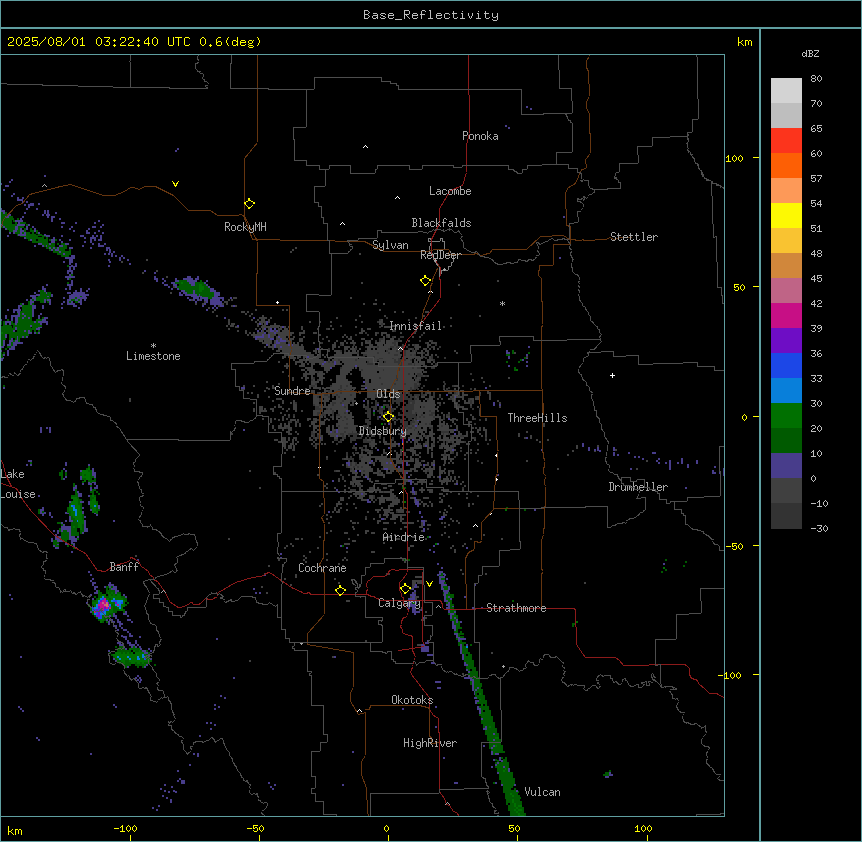Click the yellow diamond marker above Calgary label
862x842 pixels.
pyautogui.click(x=405, y=589)
